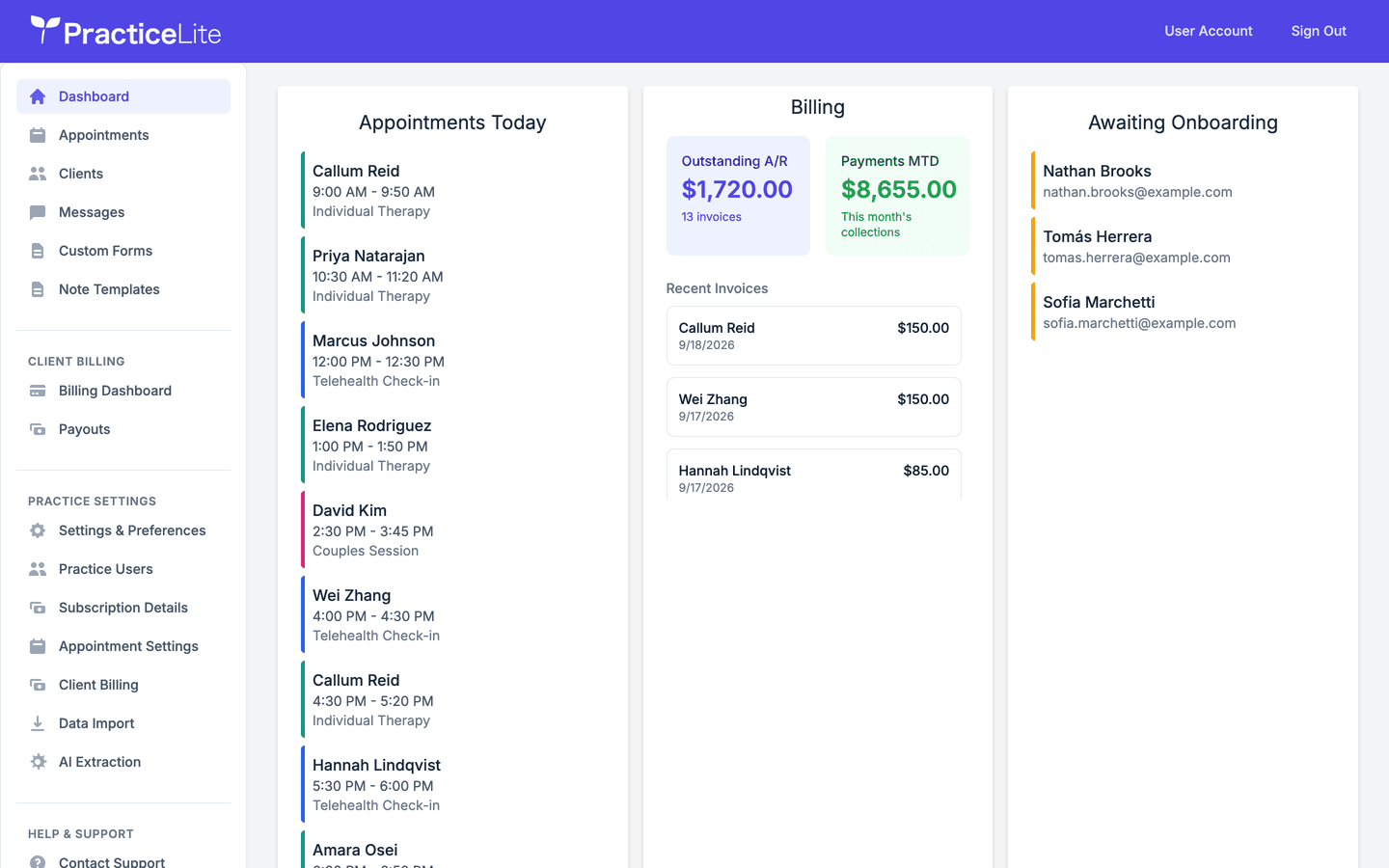Click the Note Templates document icon
Screen dimensions: 1389x868
point(38,289)
